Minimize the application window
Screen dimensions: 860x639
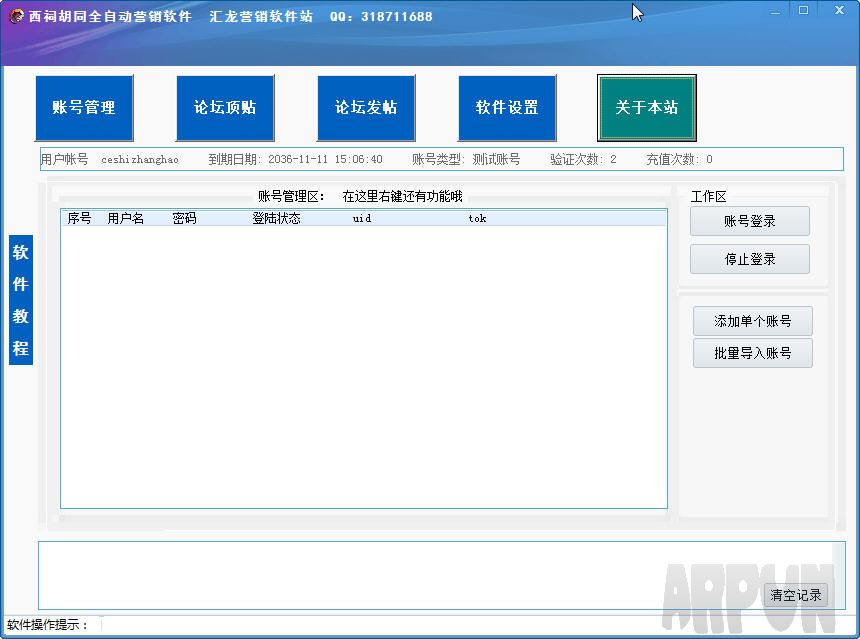point(777,11)
